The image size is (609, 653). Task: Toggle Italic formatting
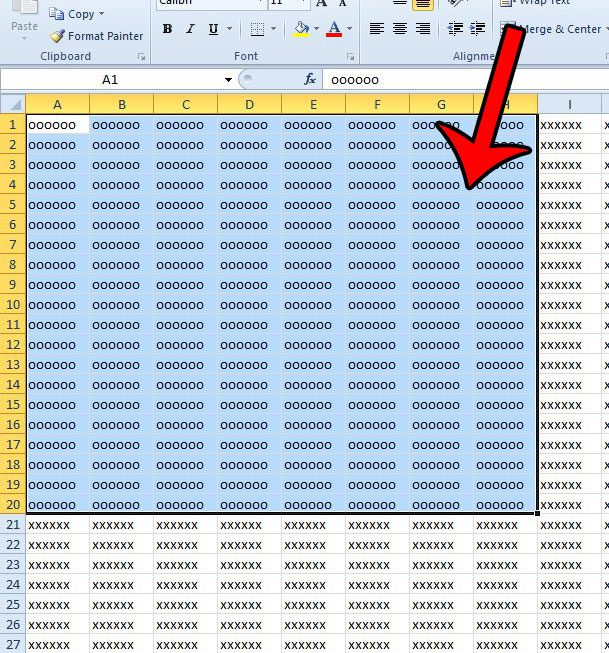[x=190, y=29]
